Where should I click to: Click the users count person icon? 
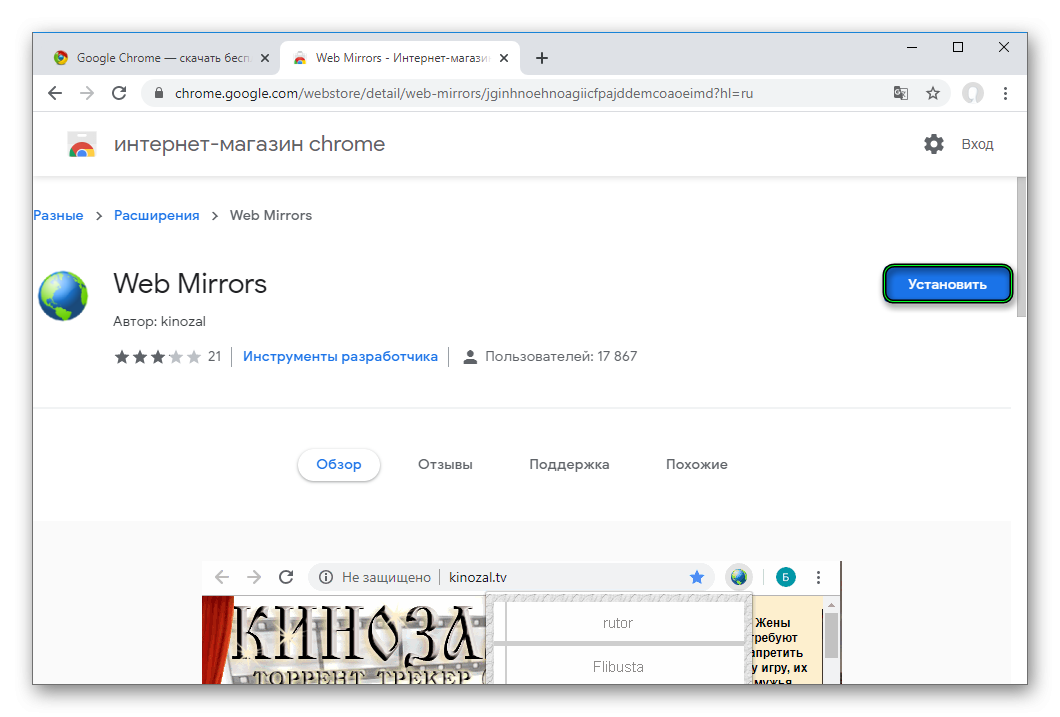470,357
